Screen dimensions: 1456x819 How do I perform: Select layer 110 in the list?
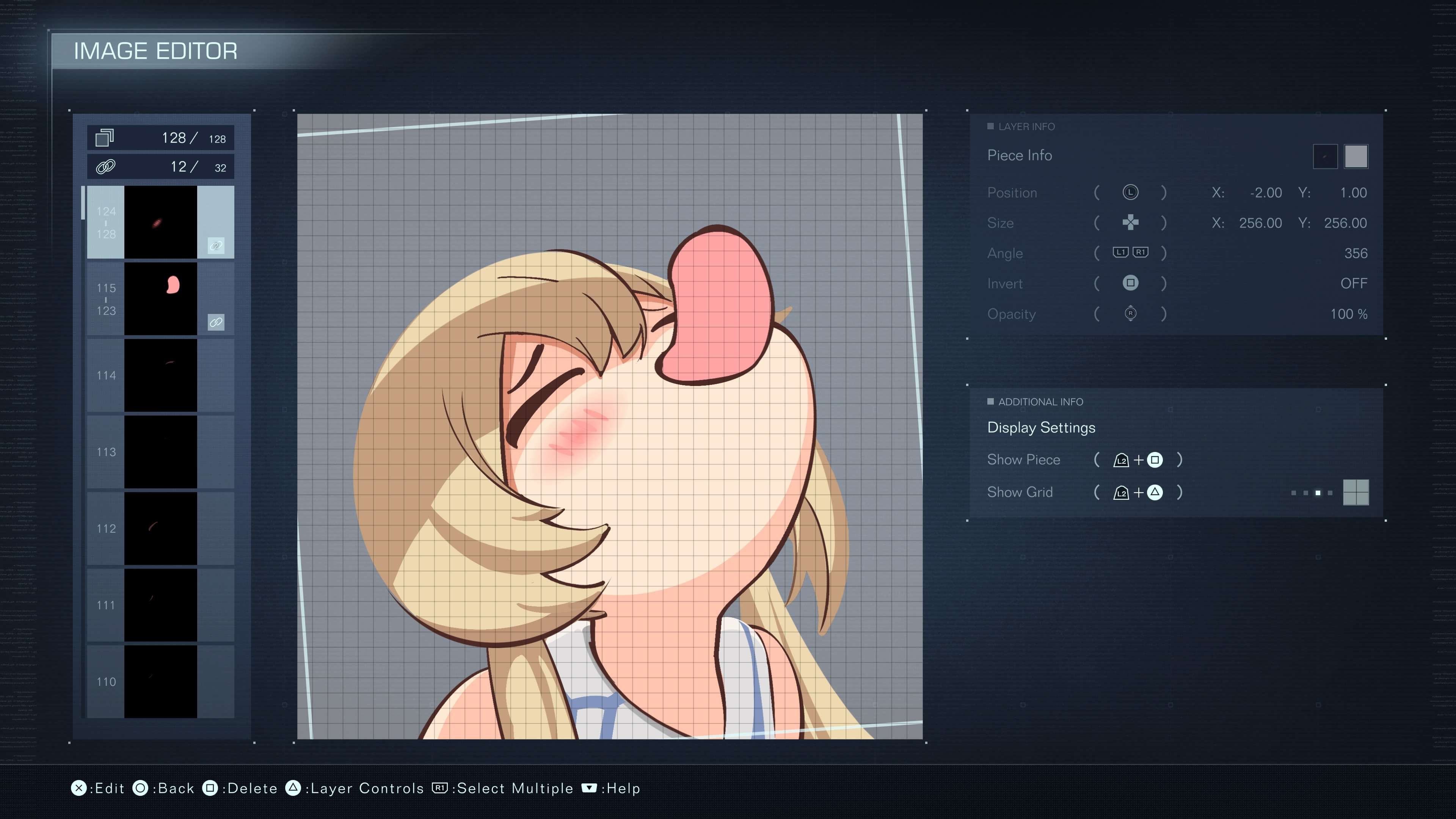160,682
